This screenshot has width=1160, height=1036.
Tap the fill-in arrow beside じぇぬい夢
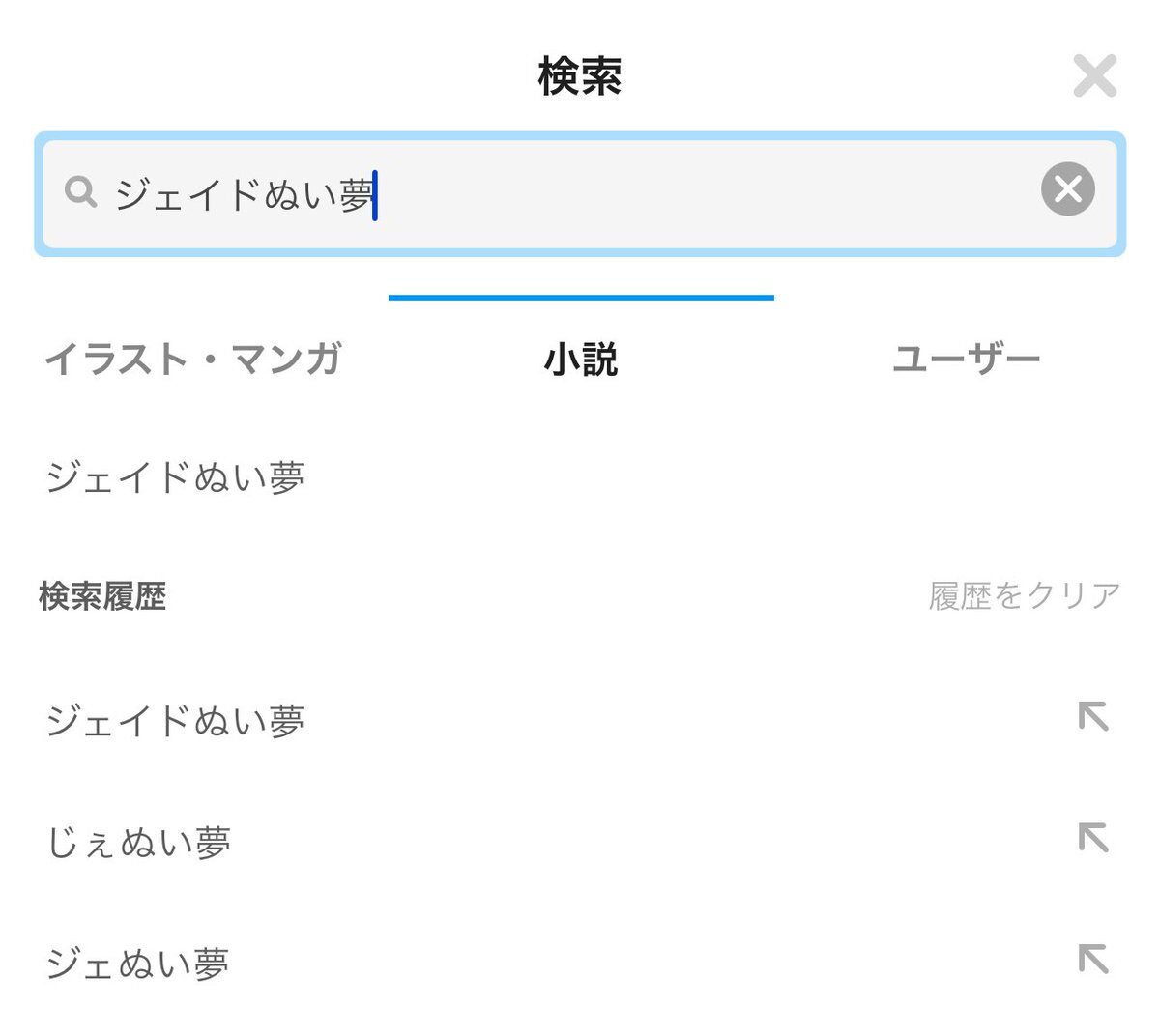tap(1093, 838)
